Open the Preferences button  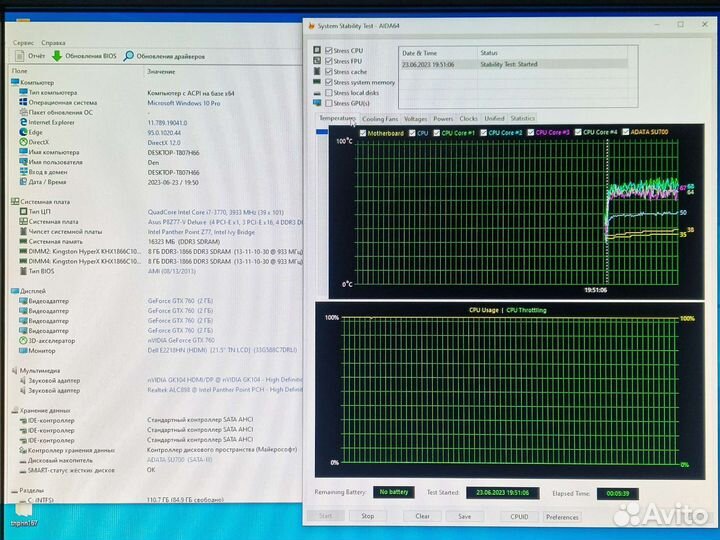click(x=562, y=517)
